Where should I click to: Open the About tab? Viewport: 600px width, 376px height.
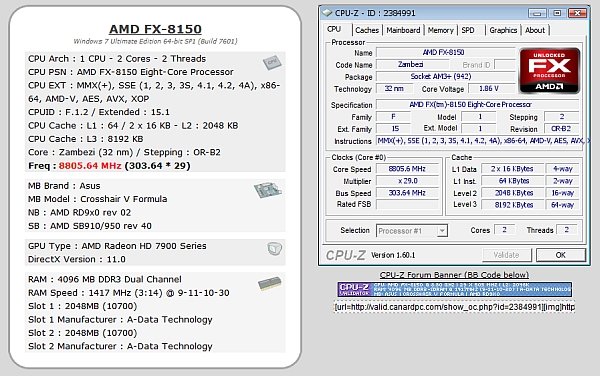coord(535,30)
